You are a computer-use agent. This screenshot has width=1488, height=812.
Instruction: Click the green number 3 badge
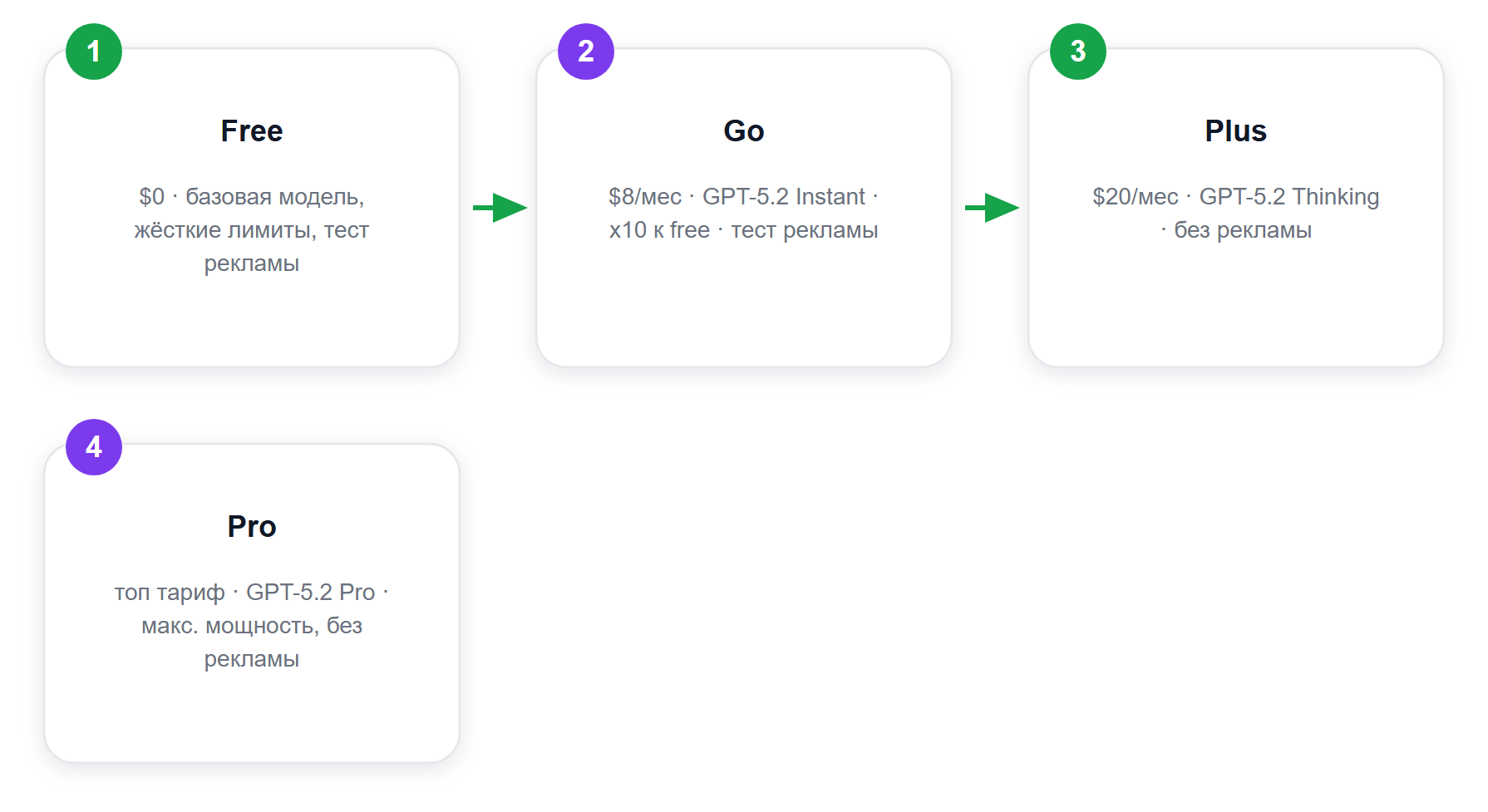click(x=1078, y=52)
